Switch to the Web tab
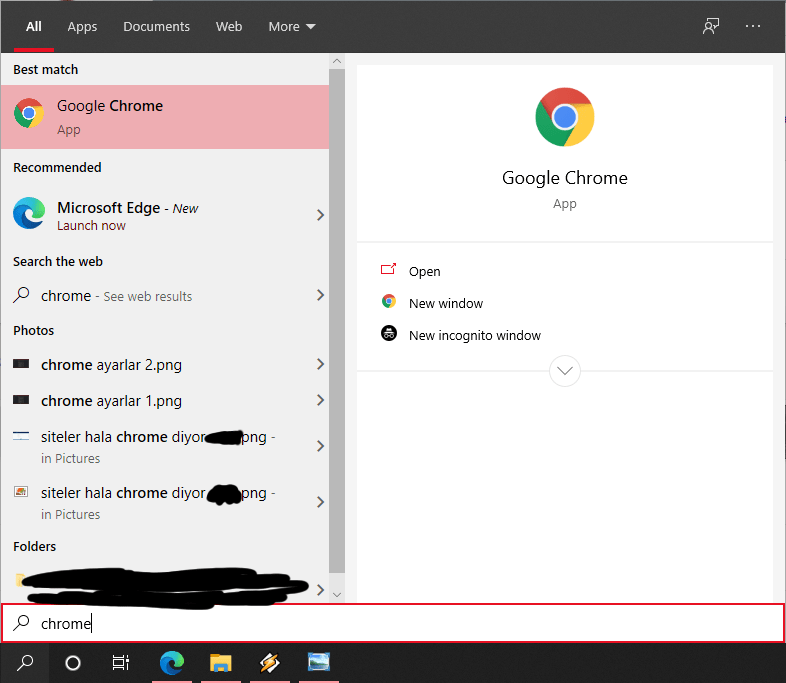The image size is (786, 683). [229, 27]
